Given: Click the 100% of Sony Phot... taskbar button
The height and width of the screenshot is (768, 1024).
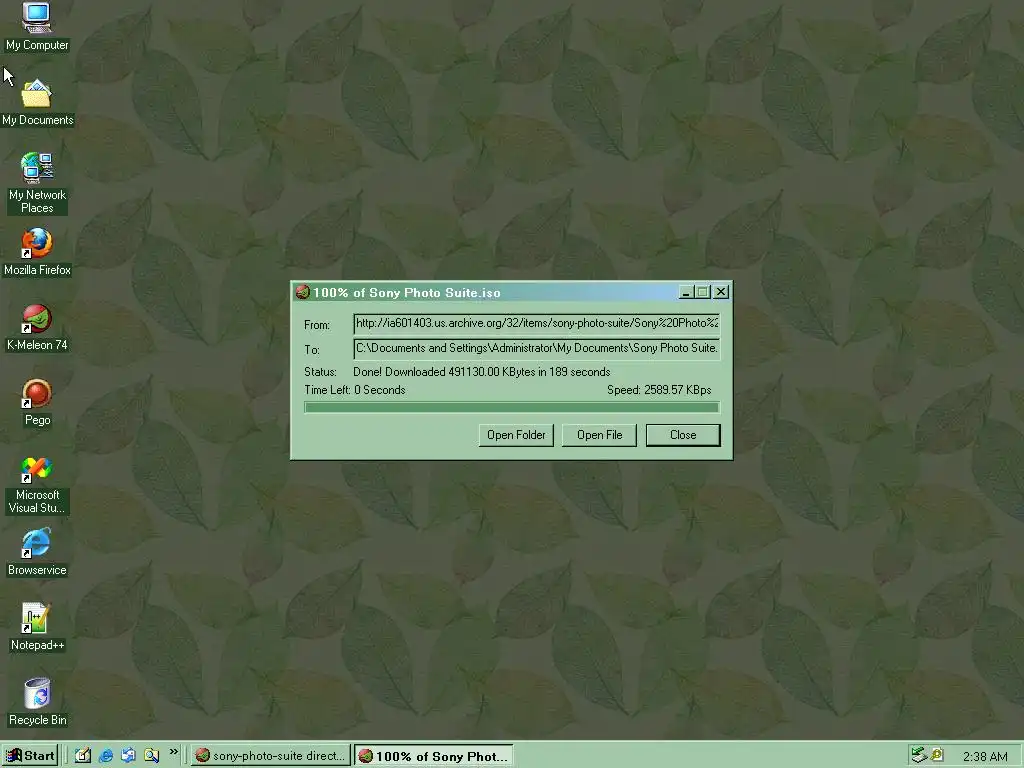Looking at the screenshot, I should (434, 756).
